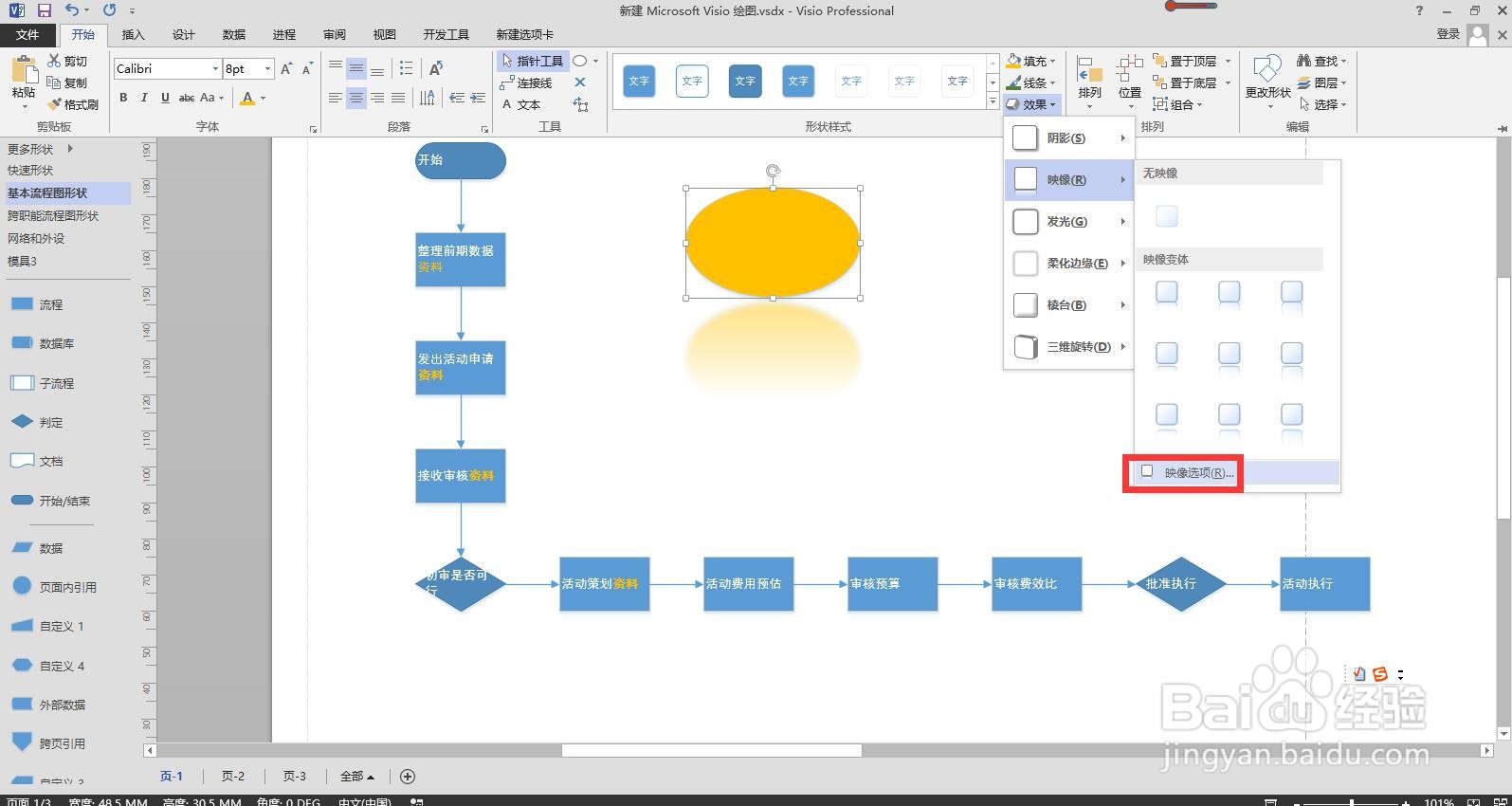Image resolution: width=1512 pixels, height=806 pixels.
Task: Open the Soft Edges submenu
Action: [1069, 264]
